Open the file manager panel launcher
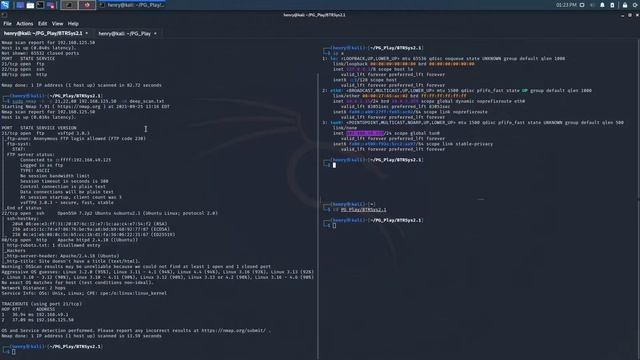Image resolution: width=640 pixels, height=360 pixels. (x=30, y=5)
